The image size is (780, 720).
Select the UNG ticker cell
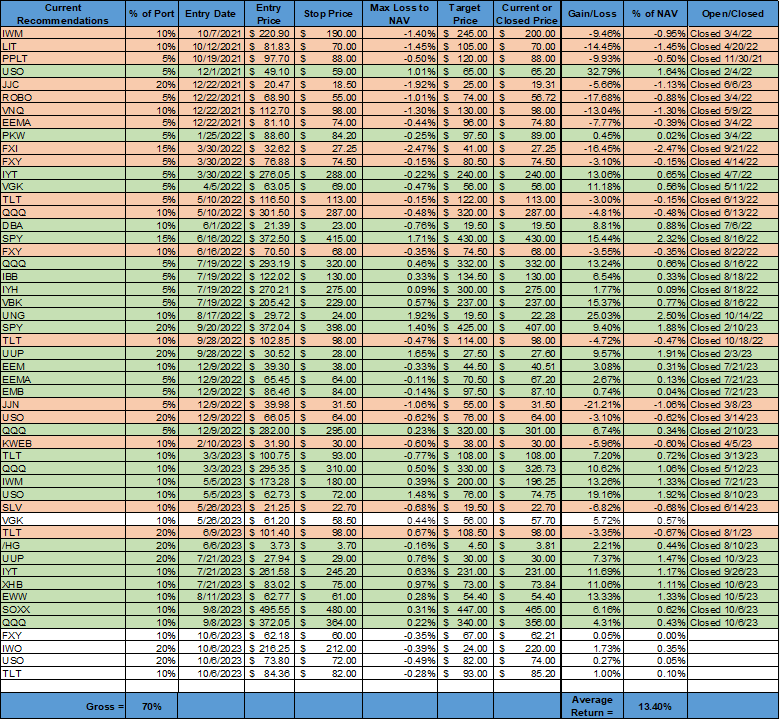[63, 315]
